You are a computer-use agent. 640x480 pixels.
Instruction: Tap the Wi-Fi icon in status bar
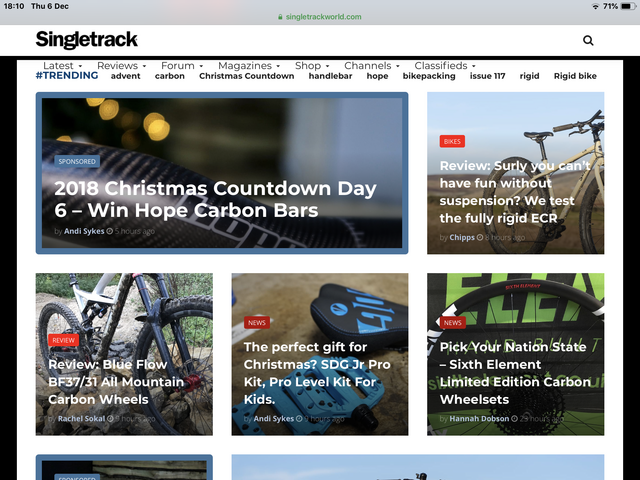tap(595, 6)
